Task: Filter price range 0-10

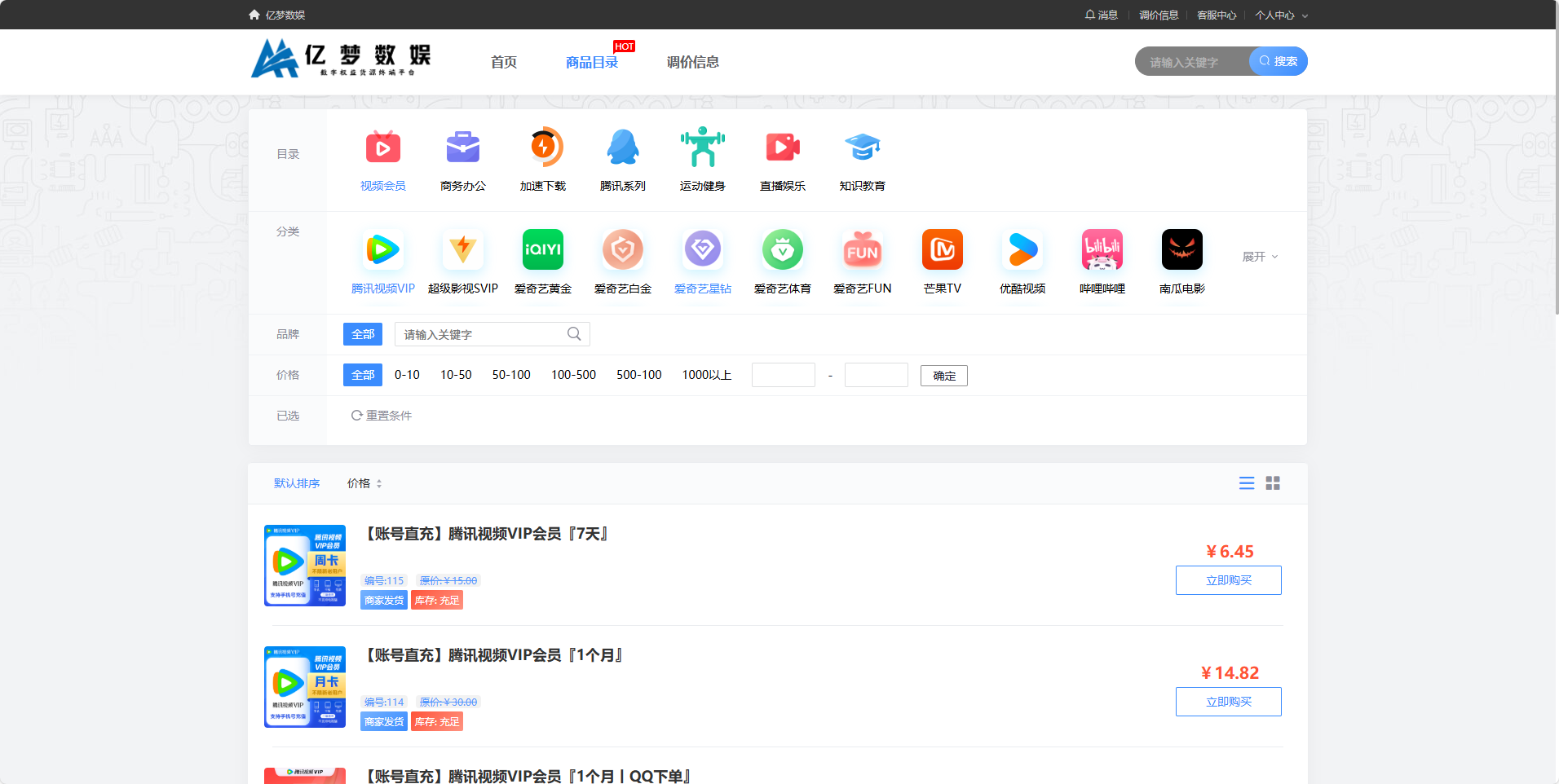Action: (407, 375)
